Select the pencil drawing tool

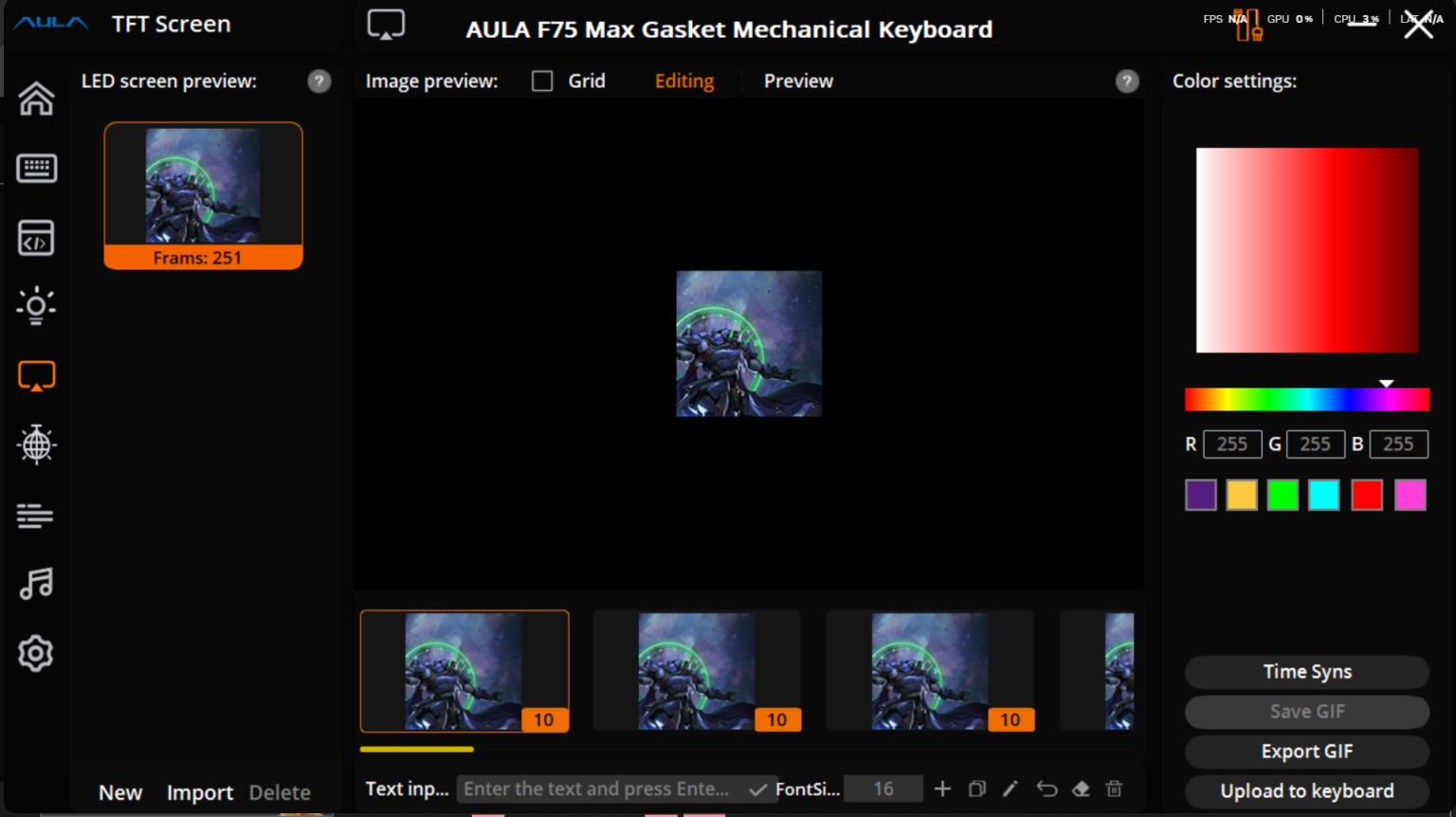point(1010,788)
